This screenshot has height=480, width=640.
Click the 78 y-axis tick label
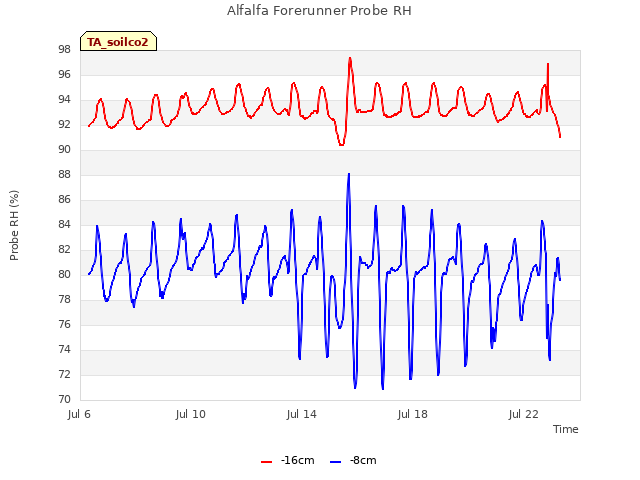point(64,300)
